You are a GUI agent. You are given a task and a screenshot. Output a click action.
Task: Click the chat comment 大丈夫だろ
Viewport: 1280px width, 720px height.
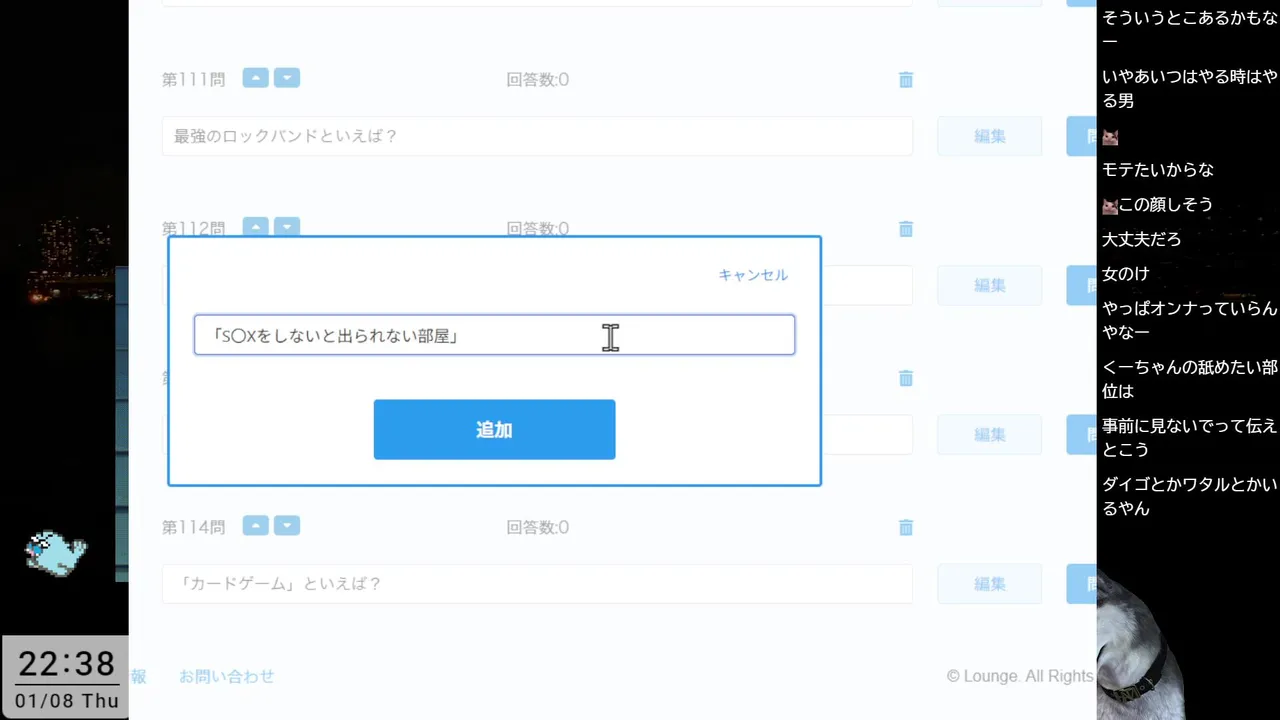(1141, 239)
